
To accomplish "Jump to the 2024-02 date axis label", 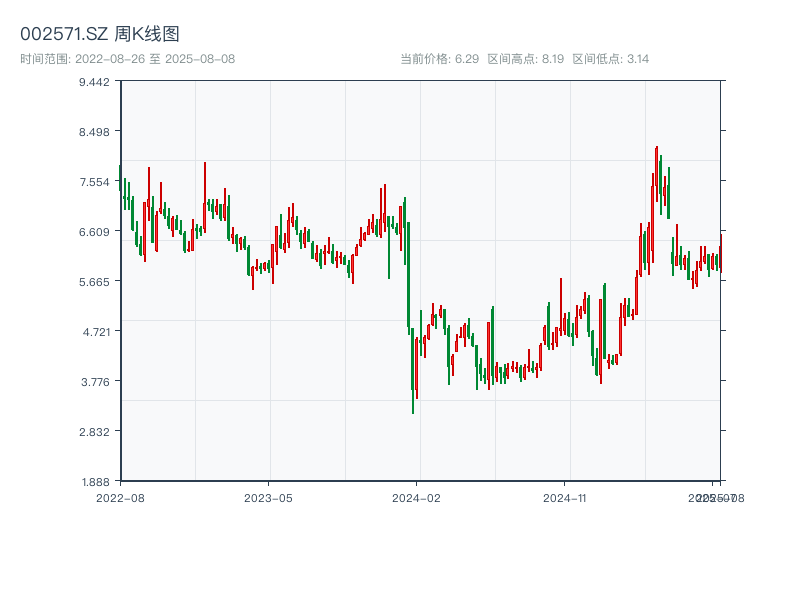I will tap(417, 497).
